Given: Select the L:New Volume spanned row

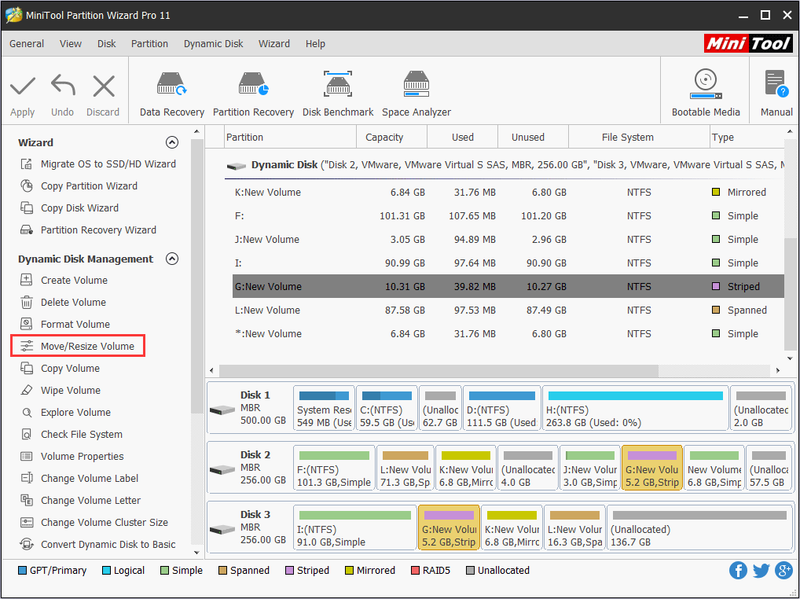Looking at the screenshot, I should (x=508, y=310).
